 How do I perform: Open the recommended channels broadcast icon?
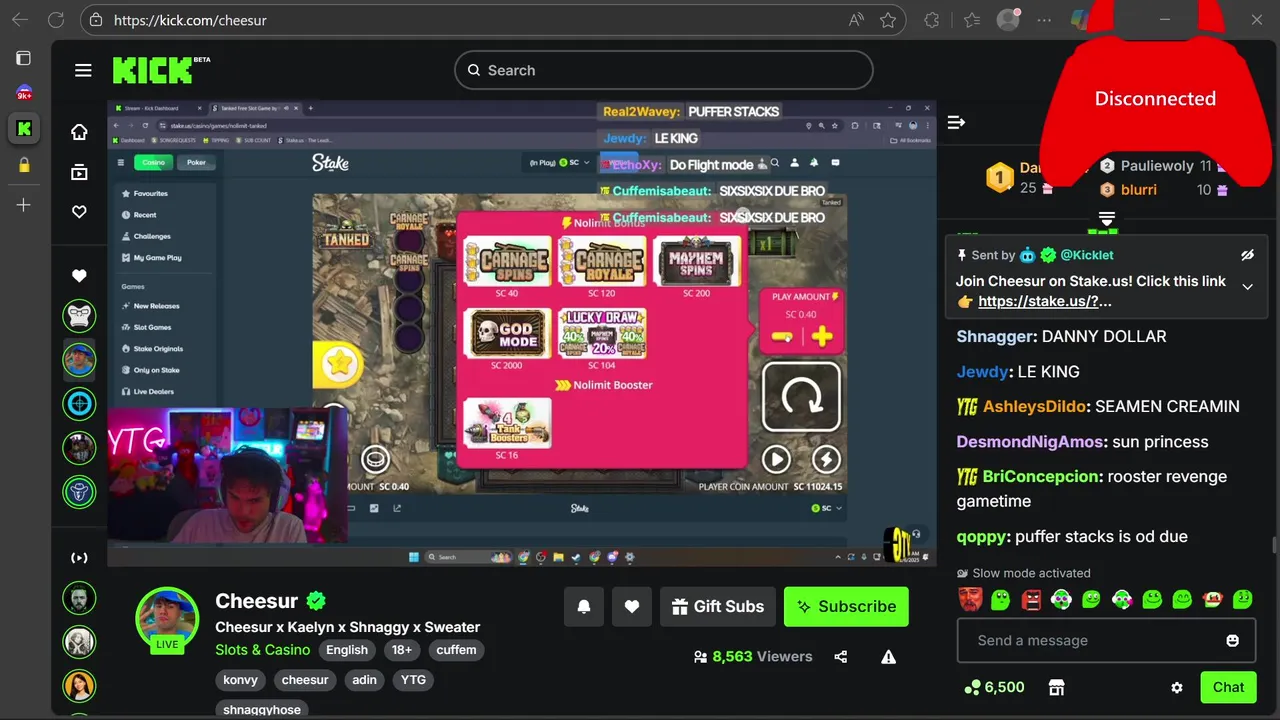[x=79, y=558]
